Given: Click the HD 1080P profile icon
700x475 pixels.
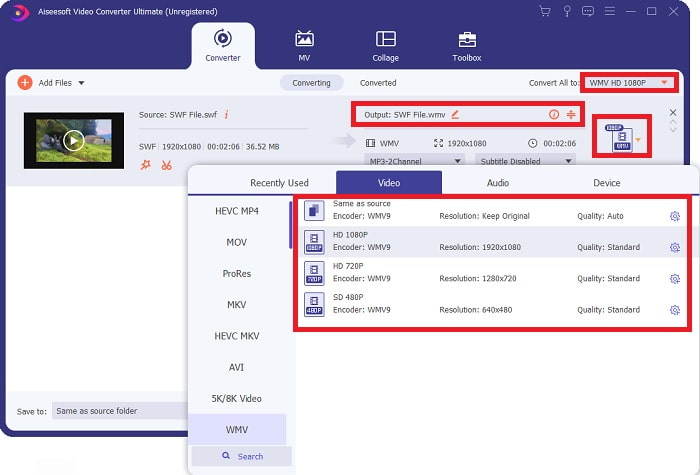Looking at the screenshot, I should 314,242.
